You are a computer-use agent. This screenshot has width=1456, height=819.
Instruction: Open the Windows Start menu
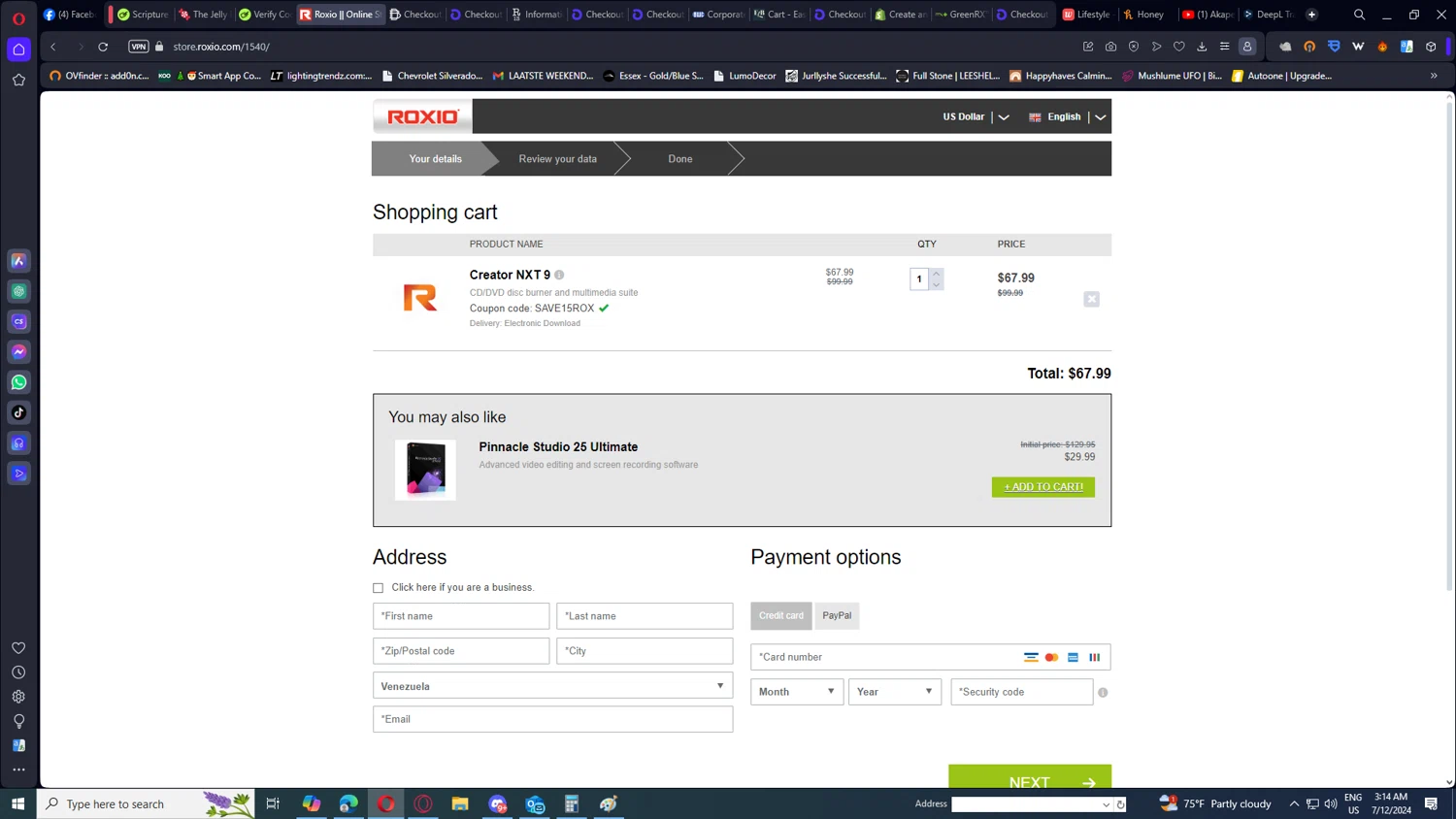(x=17, y=803)
